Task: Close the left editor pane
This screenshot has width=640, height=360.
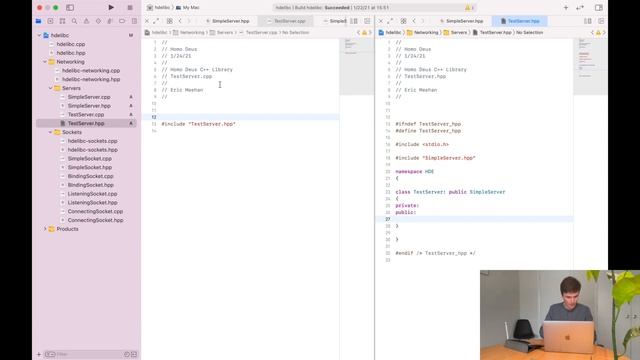Action: click(147, 21)
